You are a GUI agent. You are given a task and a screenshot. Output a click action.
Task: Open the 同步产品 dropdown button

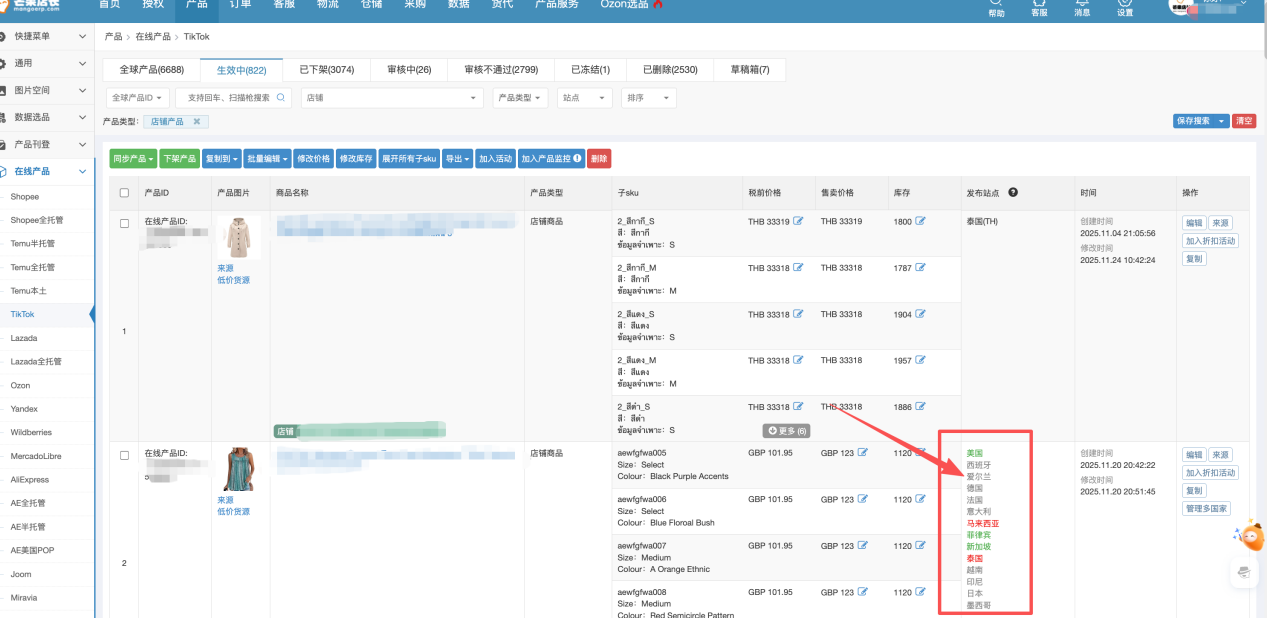[133, 159]
